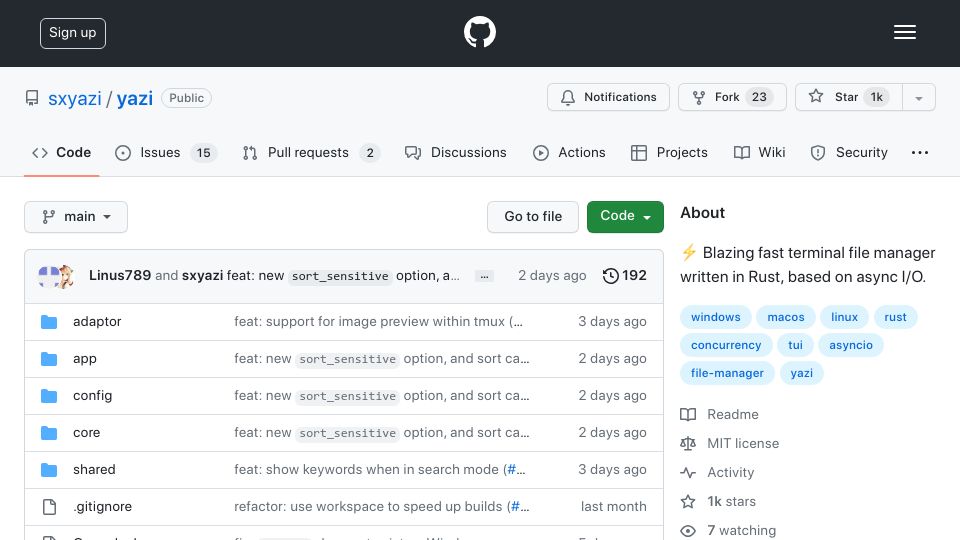The width and height of the screenshot is (960, 540).
Task: Open the Actions tab
Action: 569,152
